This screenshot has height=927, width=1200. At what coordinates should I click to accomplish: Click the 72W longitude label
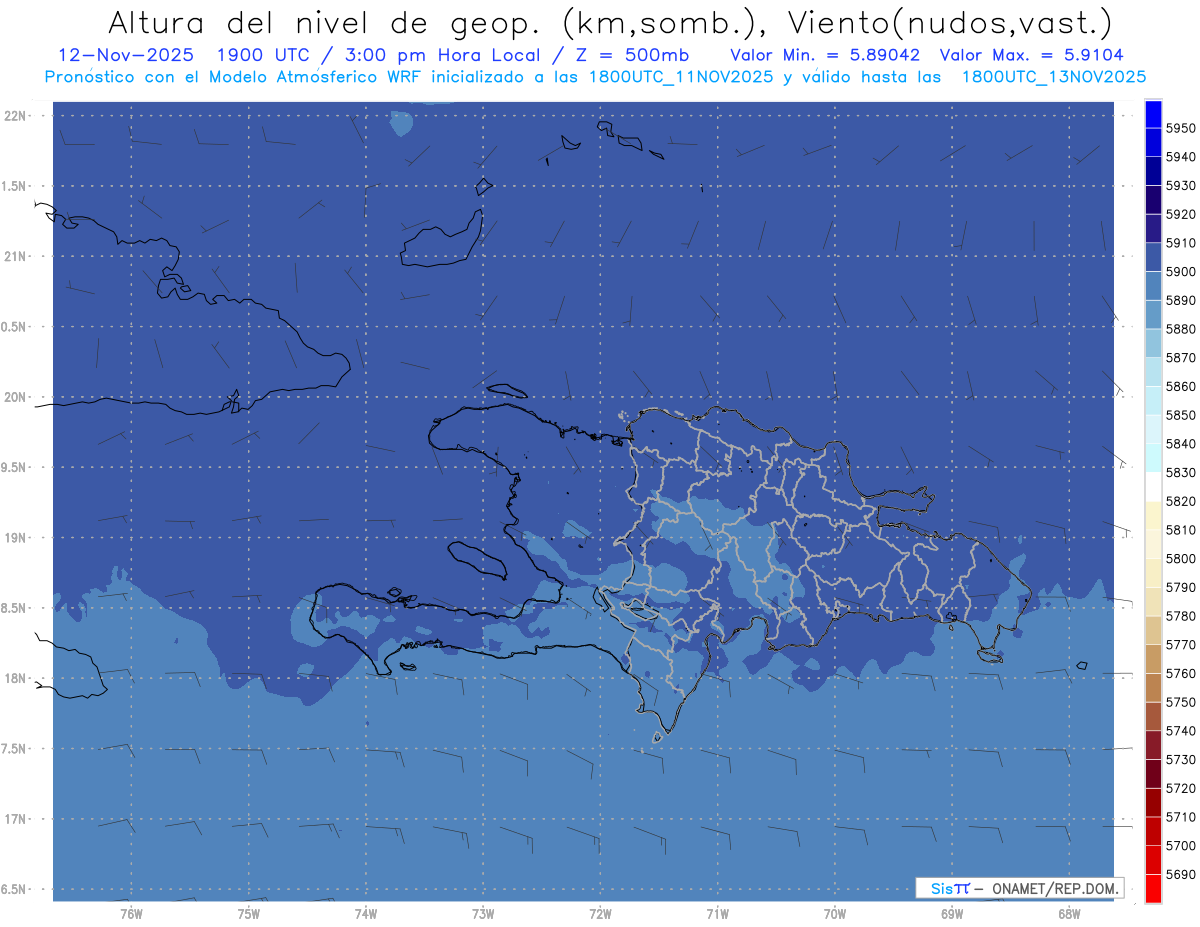pos(601,914)
